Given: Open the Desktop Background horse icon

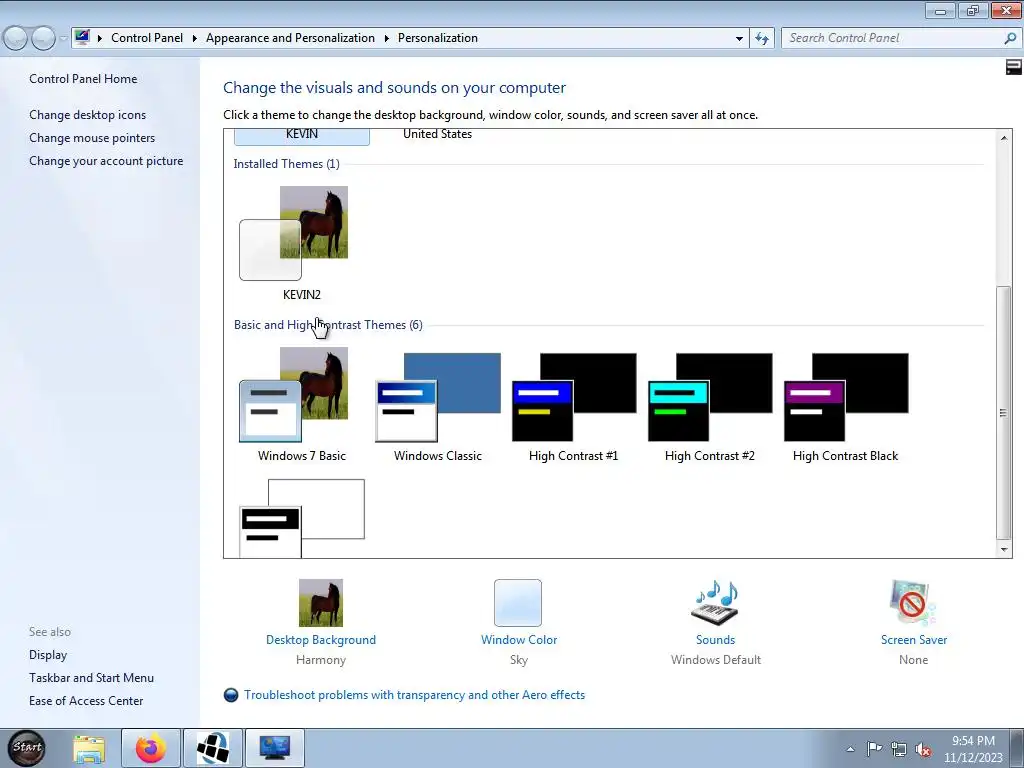Looking at the screenshot, I should point(321,603).
